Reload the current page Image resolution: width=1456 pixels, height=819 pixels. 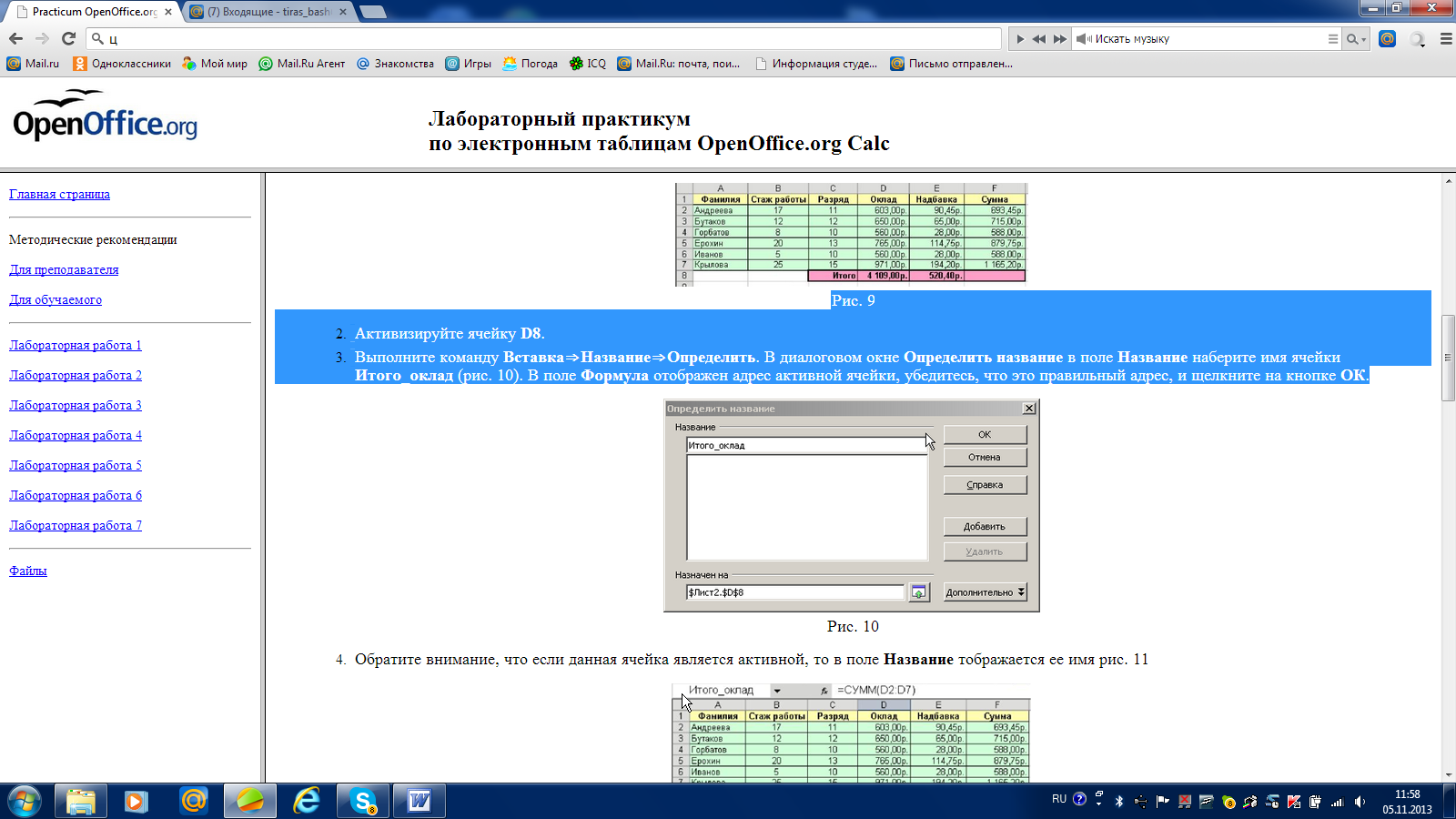[x=68, y=38]
